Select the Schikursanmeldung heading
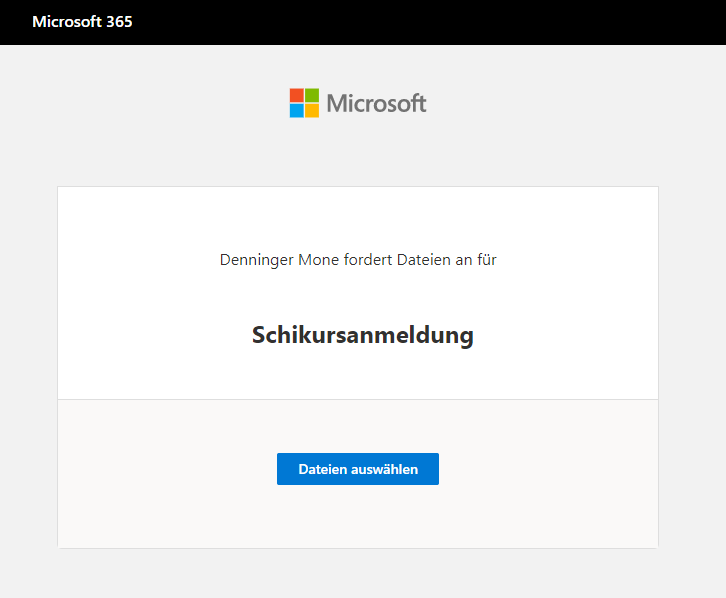This screenshot has height=598, width=726. (x=362, y=335)
